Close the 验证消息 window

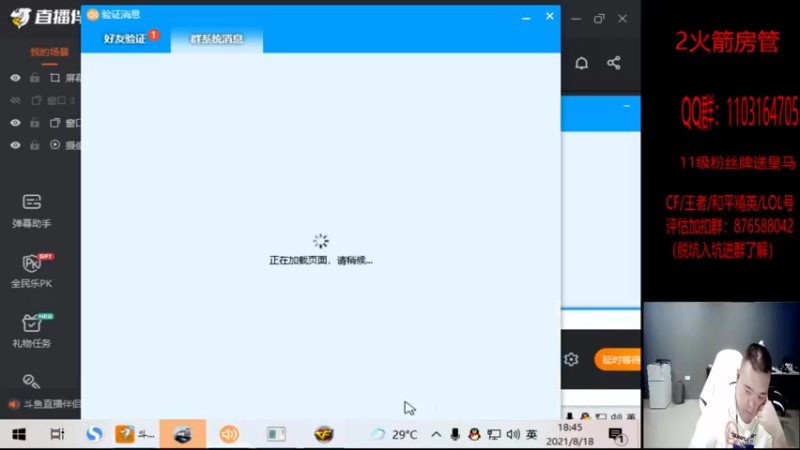pyautogui.click(x=549, y=16)
